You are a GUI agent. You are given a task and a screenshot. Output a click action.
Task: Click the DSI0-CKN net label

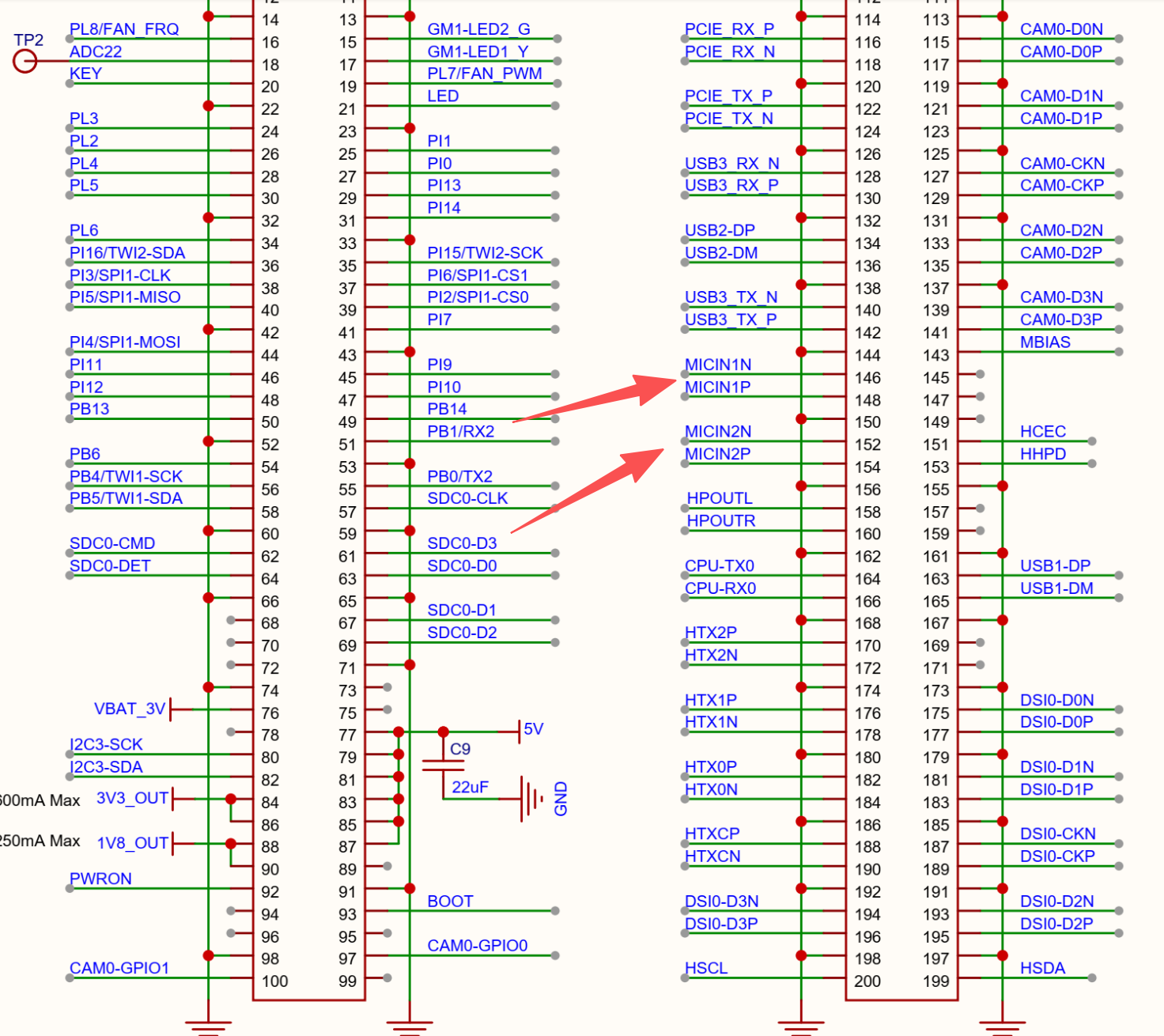1057,834
